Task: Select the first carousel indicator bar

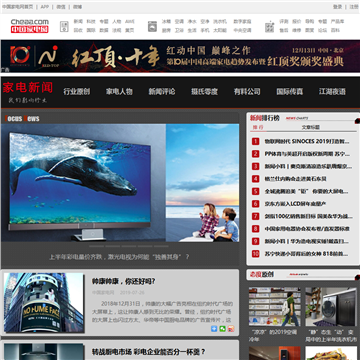Action: 96,246
